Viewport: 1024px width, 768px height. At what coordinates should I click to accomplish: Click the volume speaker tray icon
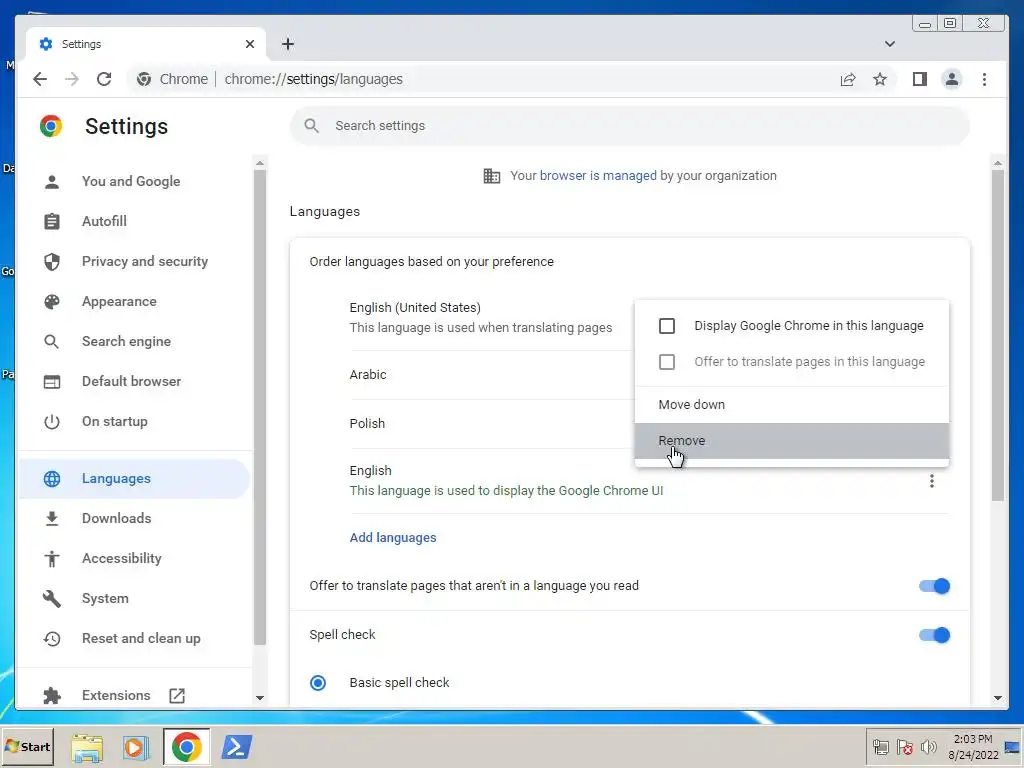[927, 746]
